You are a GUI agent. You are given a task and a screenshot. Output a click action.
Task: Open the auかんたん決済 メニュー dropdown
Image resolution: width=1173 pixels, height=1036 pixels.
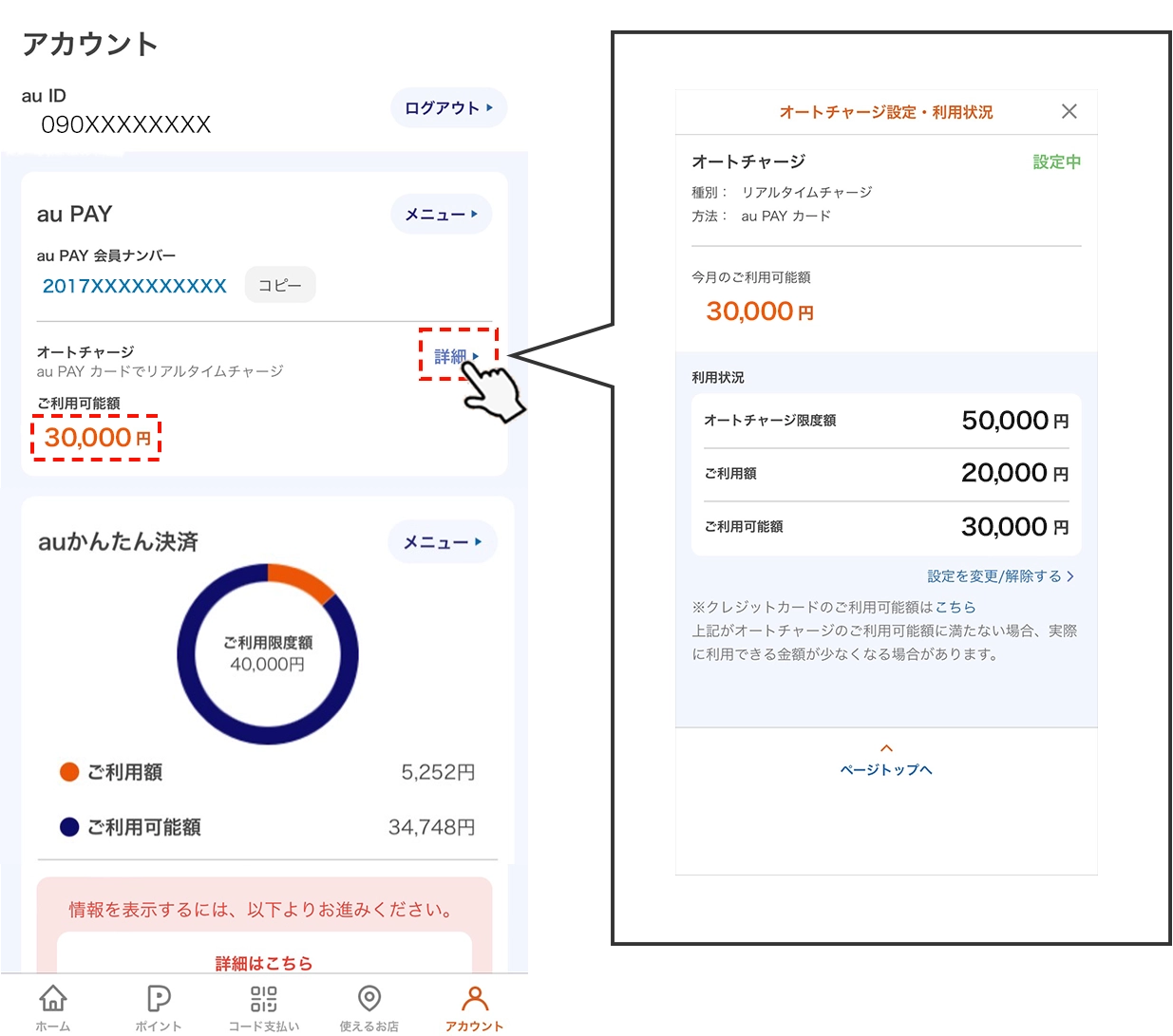pyautogui.click(x=443, y=541)
